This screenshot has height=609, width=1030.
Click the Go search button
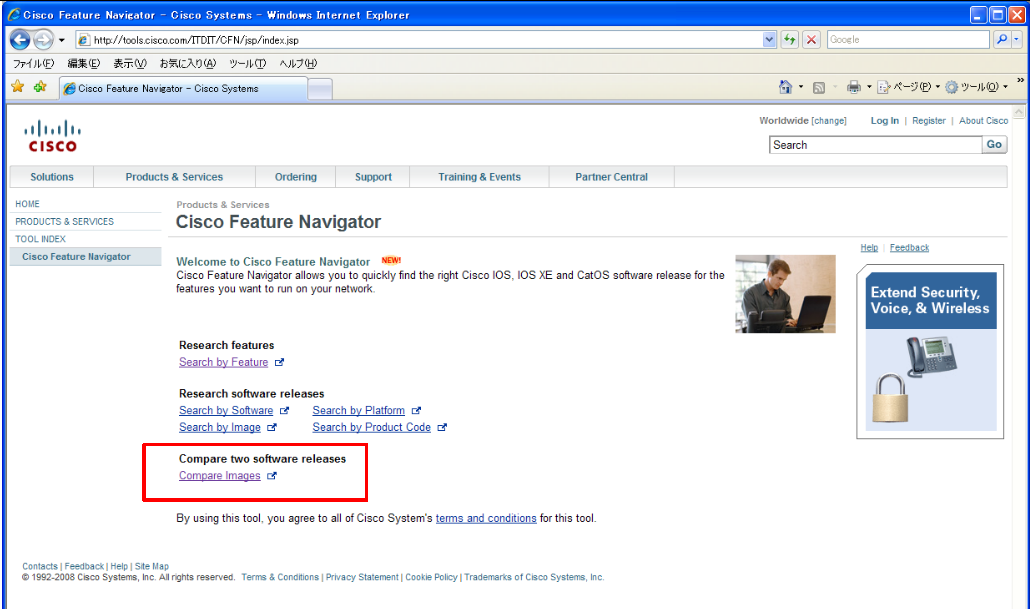994,145
